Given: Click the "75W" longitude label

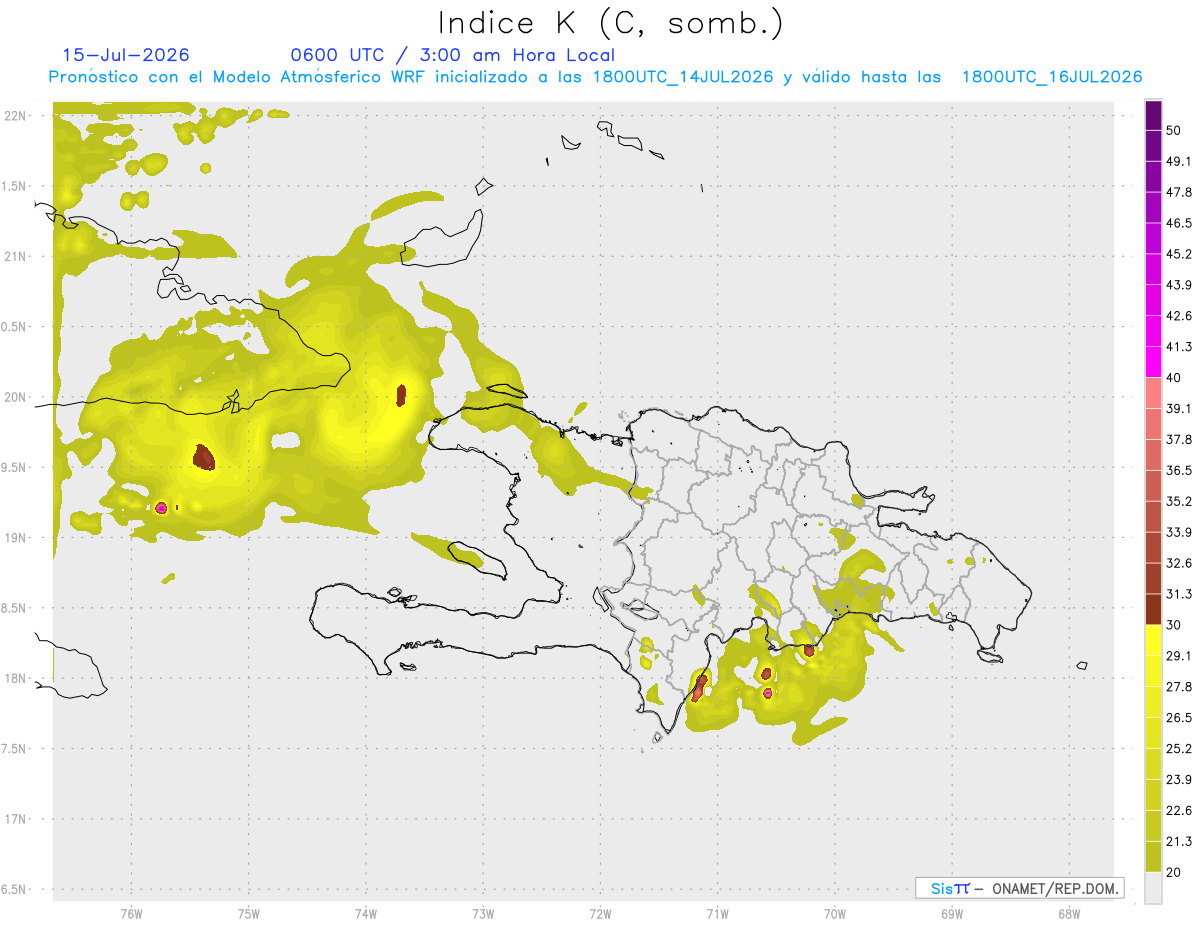Looking at the screenshot, I should 248,913.
